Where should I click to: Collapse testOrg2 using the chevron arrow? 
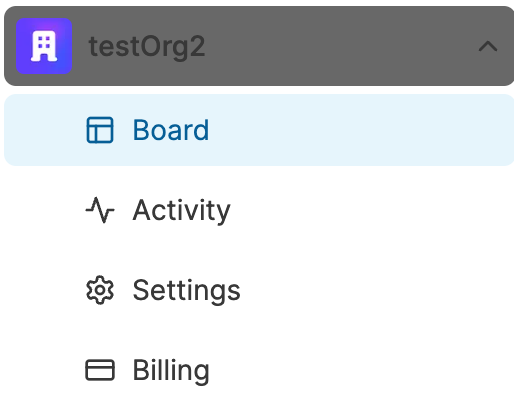(488, 46)
